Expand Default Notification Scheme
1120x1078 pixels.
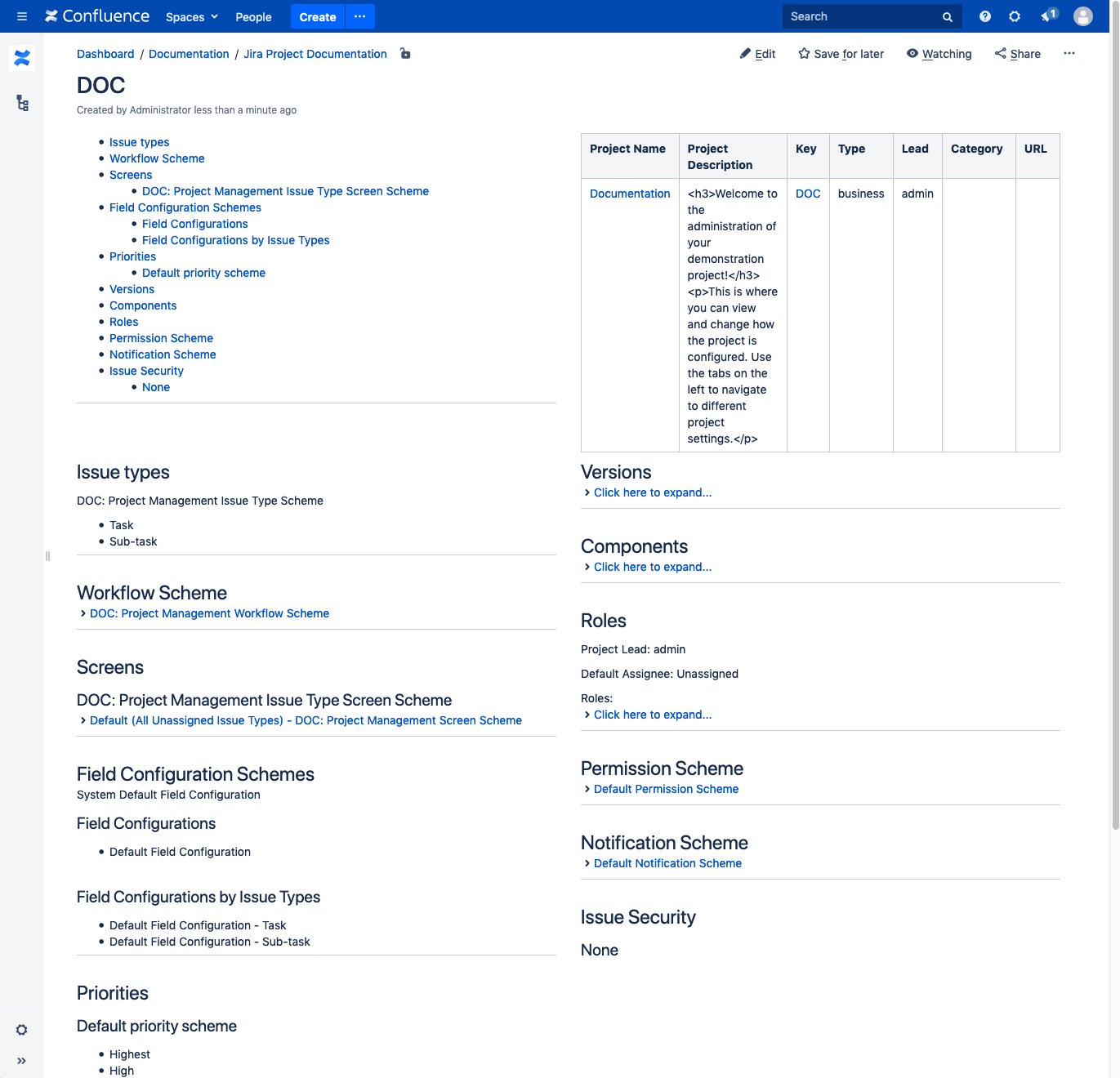click(667, 863)
